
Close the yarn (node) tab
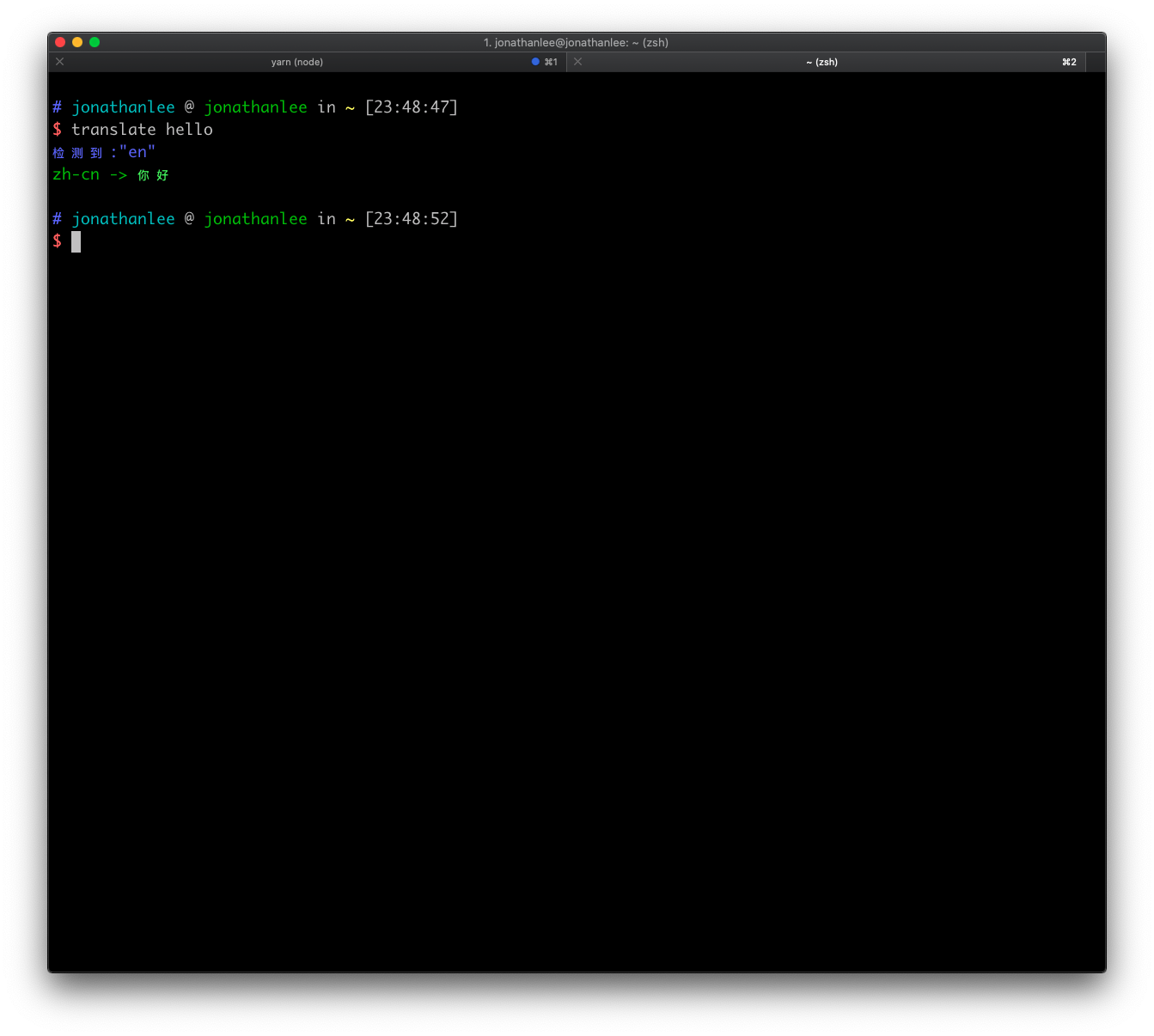[x=60, y=62]
